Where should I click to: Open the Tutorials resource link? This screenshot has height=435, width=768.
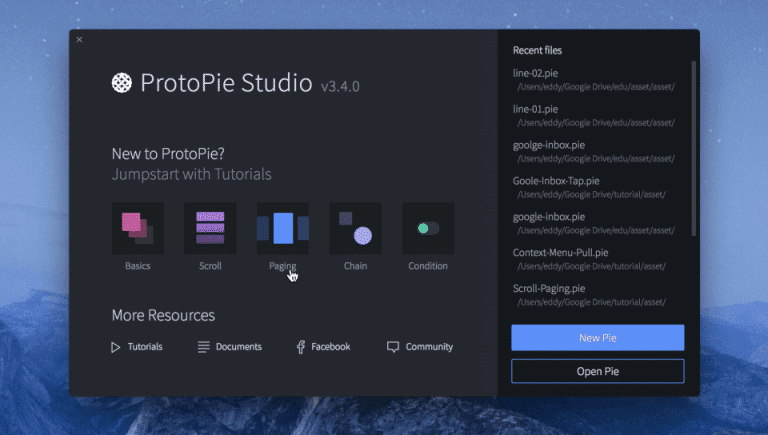pos(137,347)
